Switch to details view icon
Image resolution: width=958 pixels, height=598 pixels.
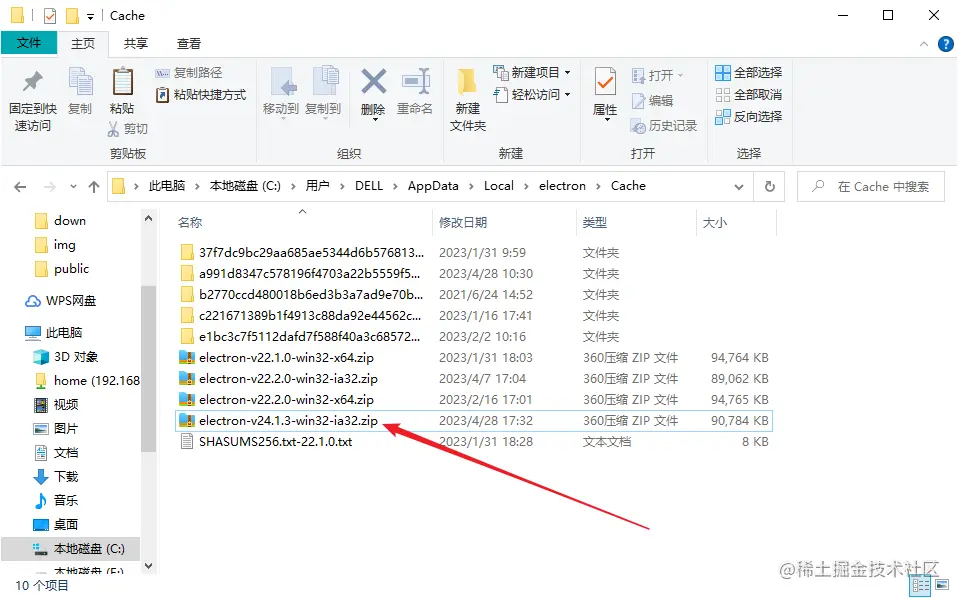[x=920, y=586]
